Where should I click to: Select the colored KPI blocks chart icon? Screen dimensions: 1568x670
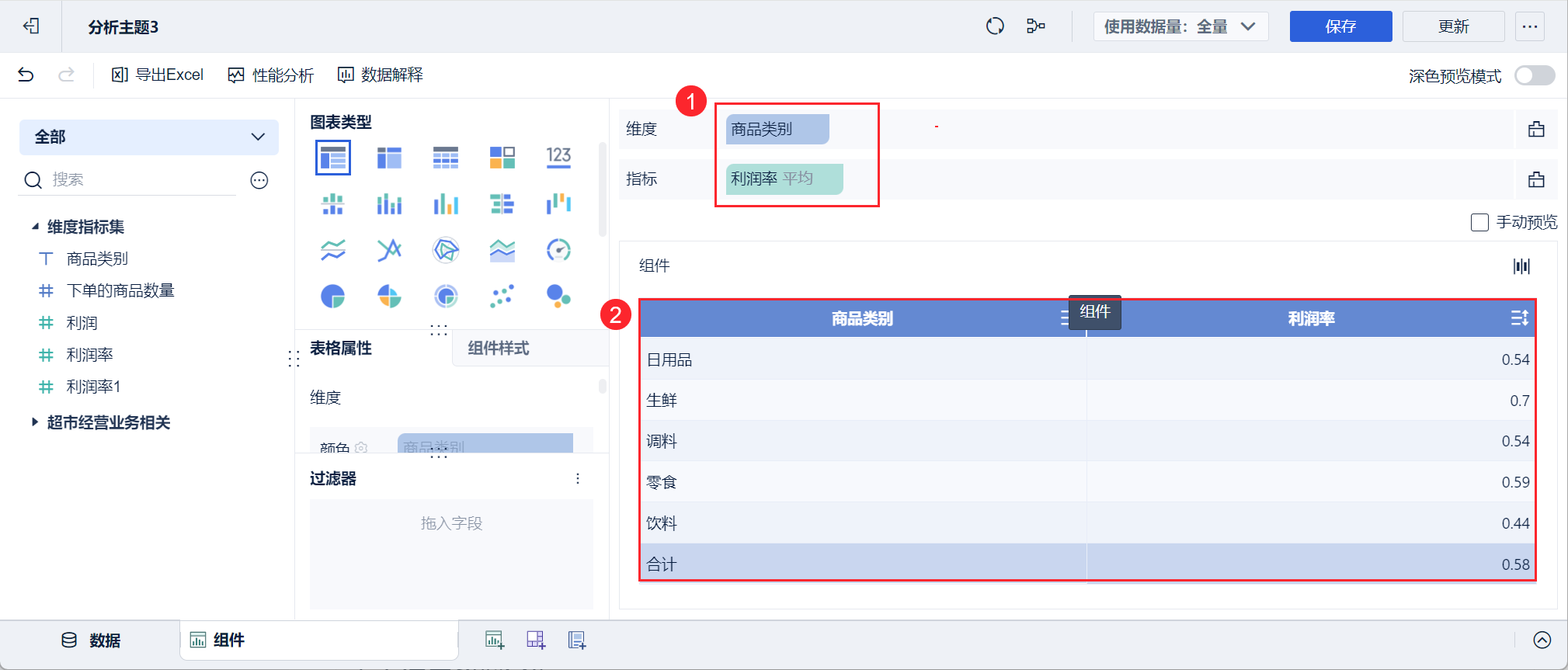tap(502, 158)
